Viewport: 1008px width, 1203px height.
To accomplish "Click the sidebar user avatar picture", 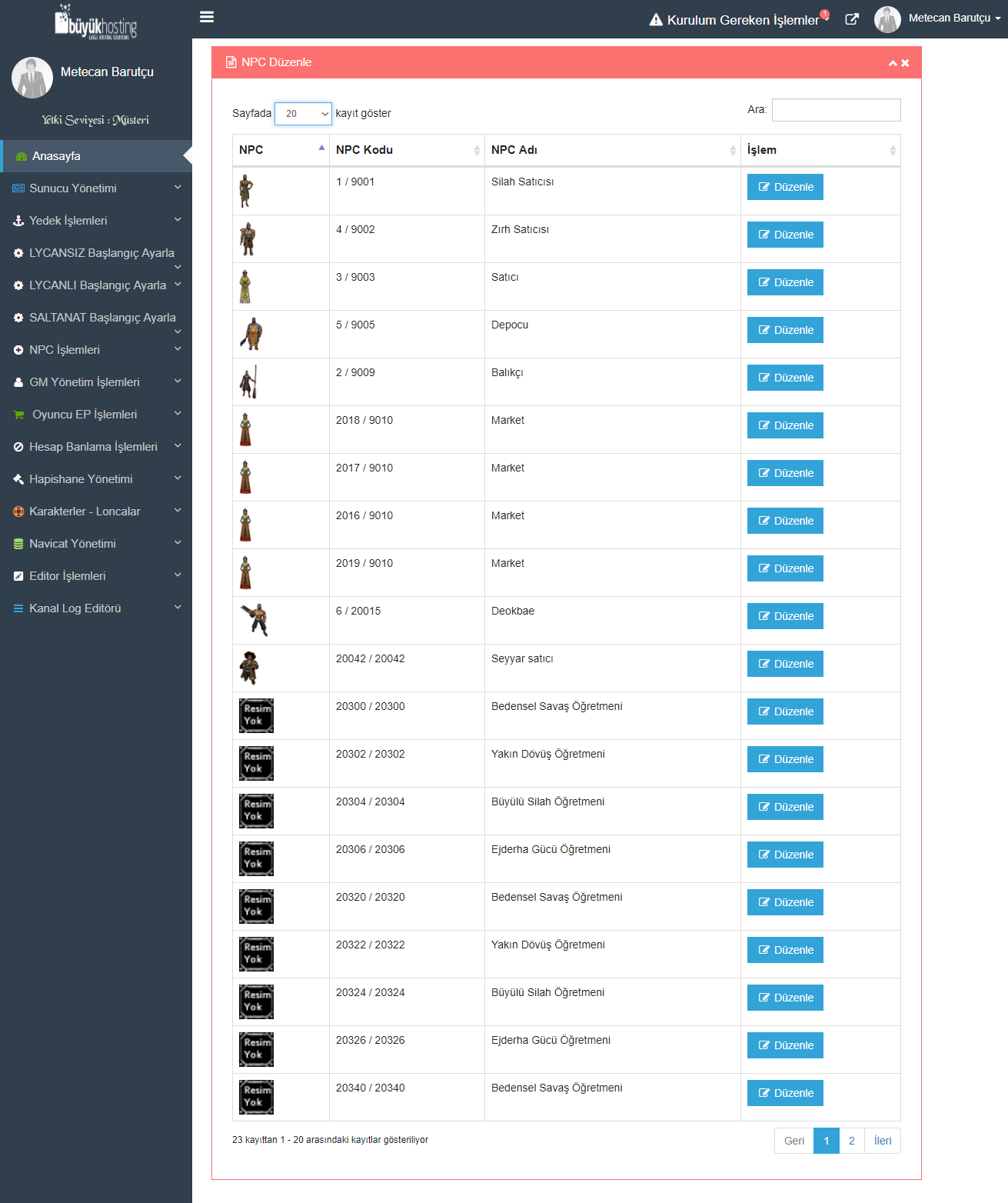I will (32, 78).
